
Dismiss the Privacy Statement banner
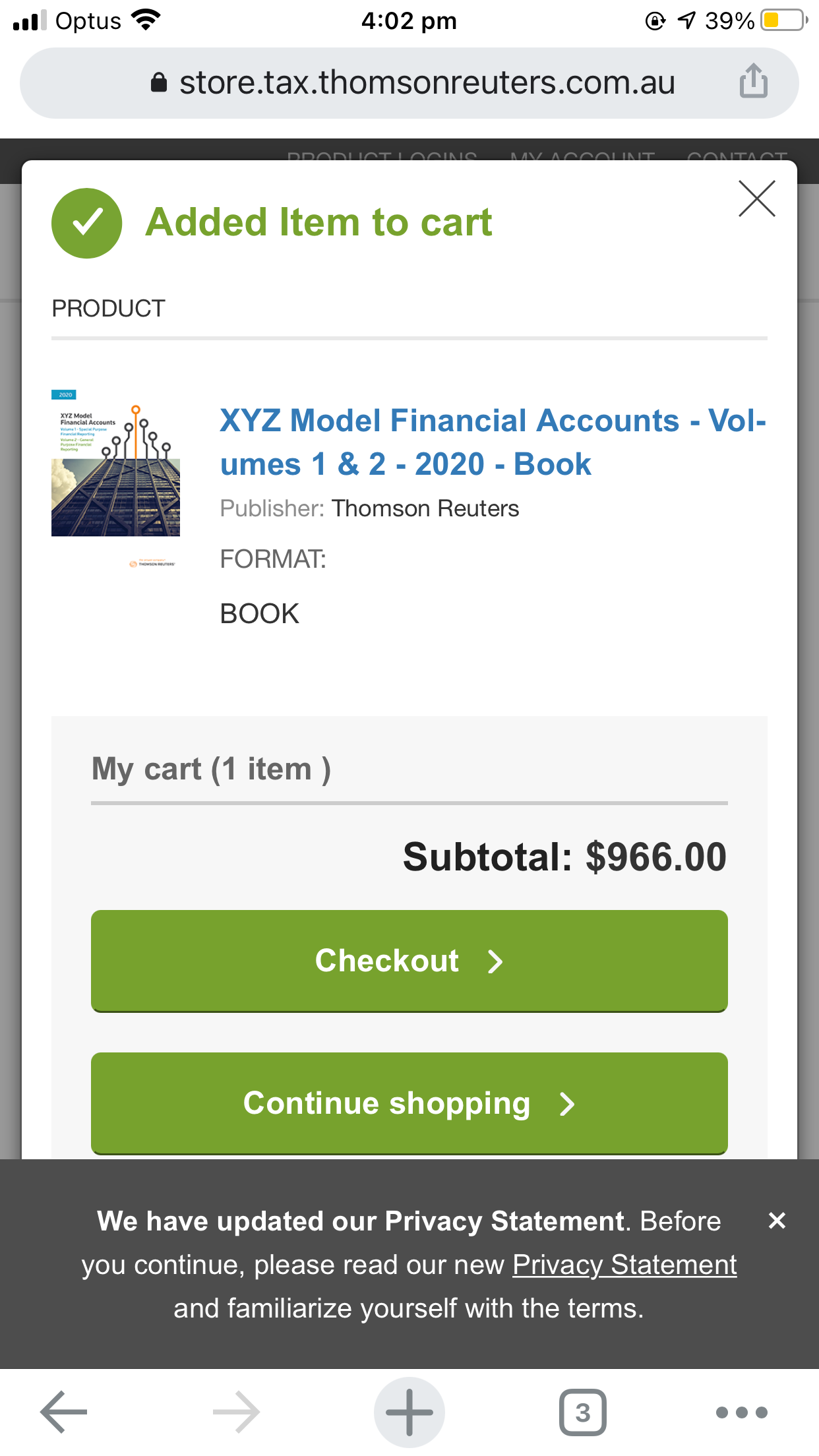click(x=777, y=1221)
